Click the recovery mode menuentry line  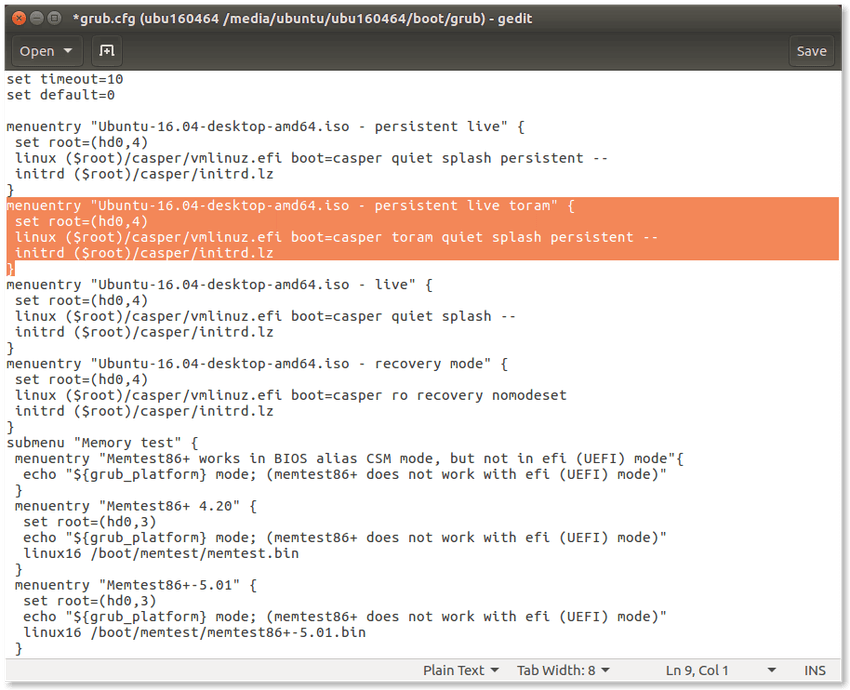[257, 364]
